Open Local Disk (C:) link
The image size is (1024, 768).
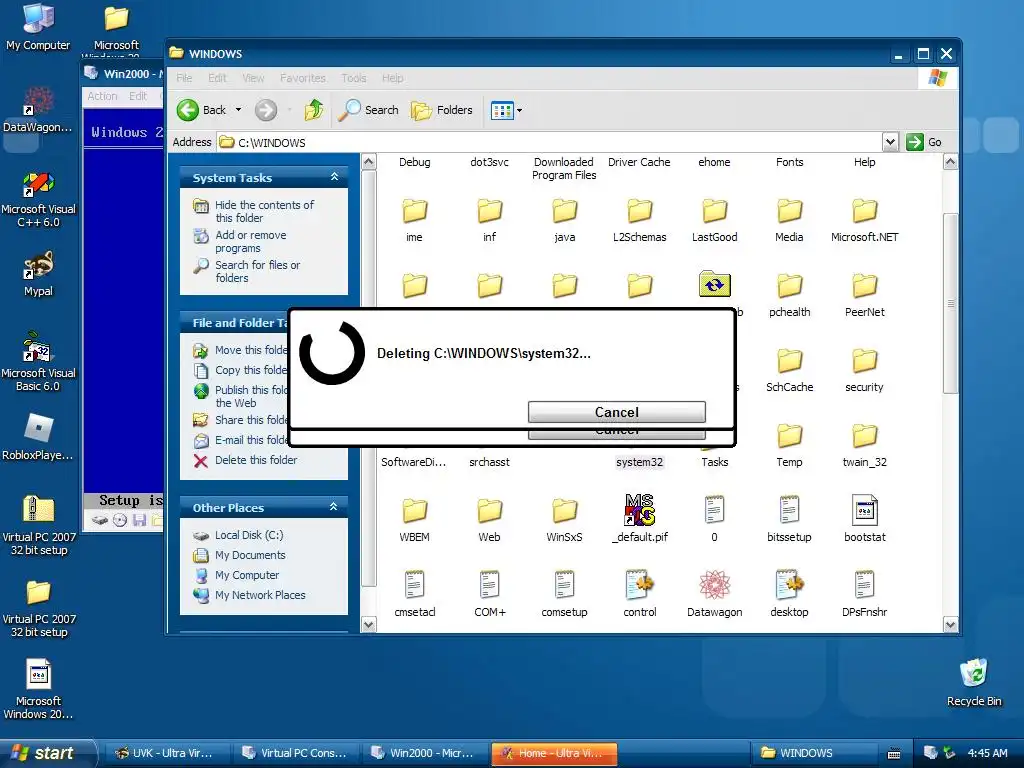click(x=249, y=535)
